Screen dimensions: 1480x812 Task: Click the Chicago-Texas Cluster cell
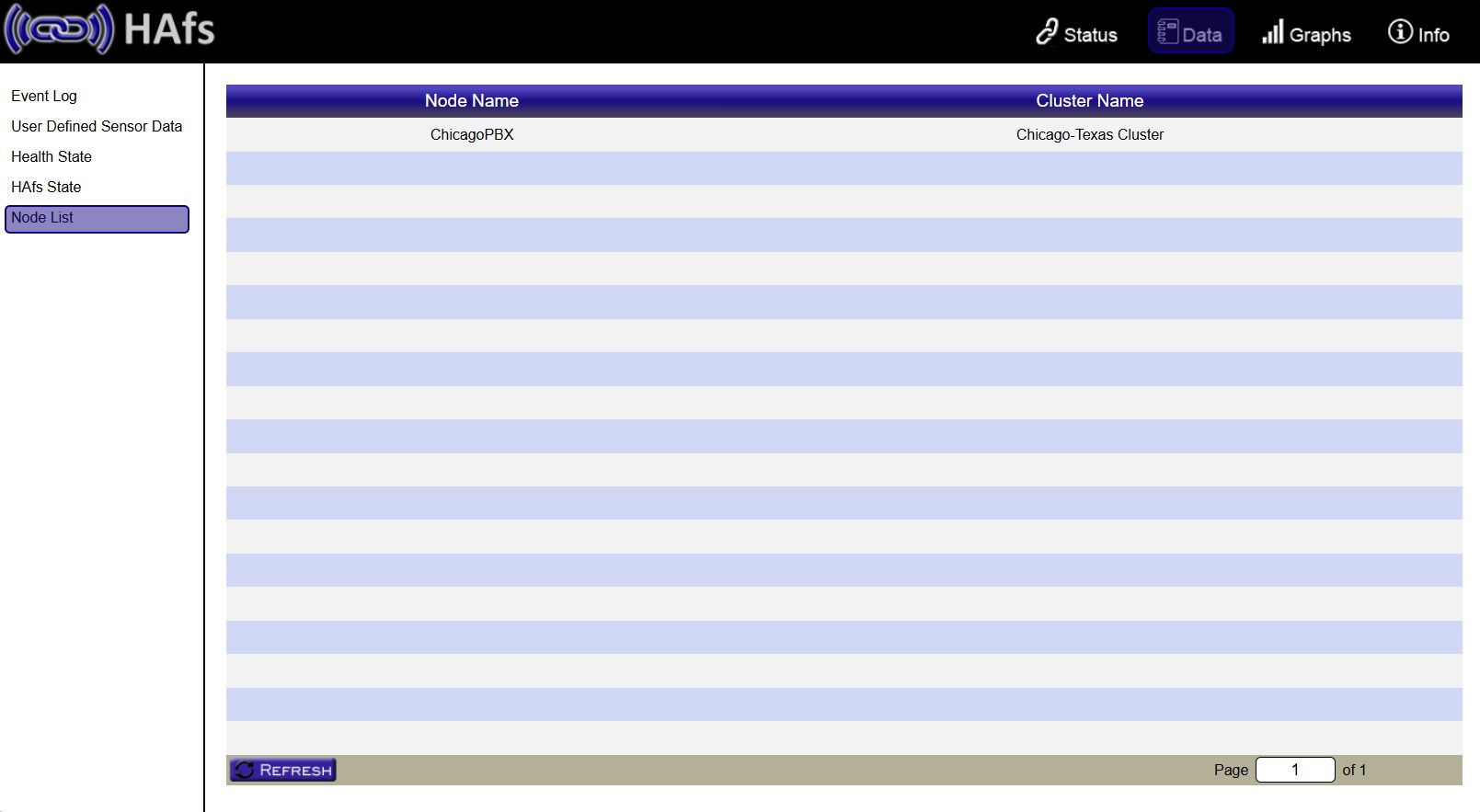(x=1089, y=134)
